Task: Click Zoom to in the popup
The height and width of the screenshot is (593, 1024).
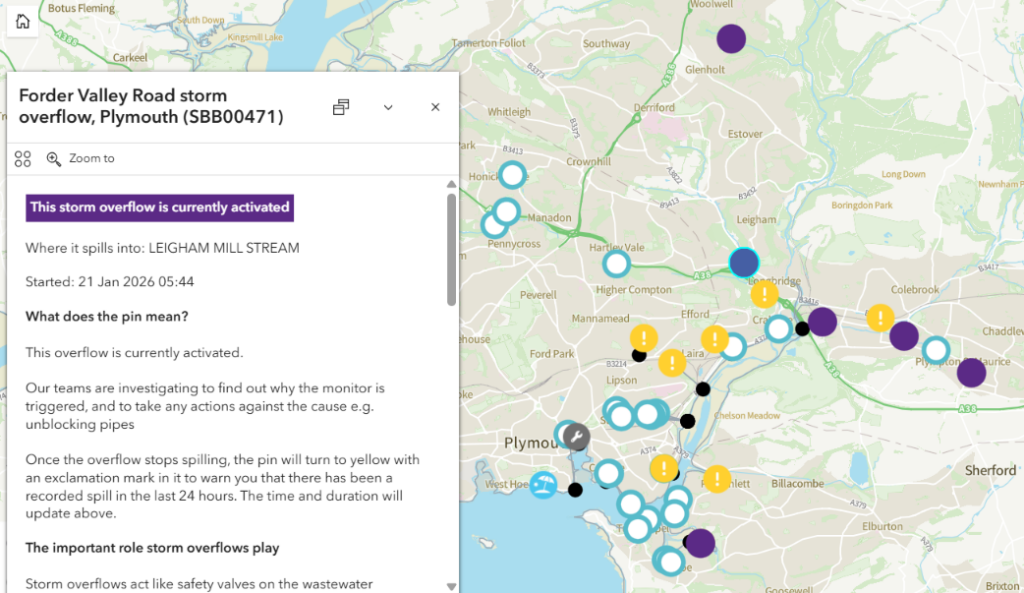Action: coord(81,159)
